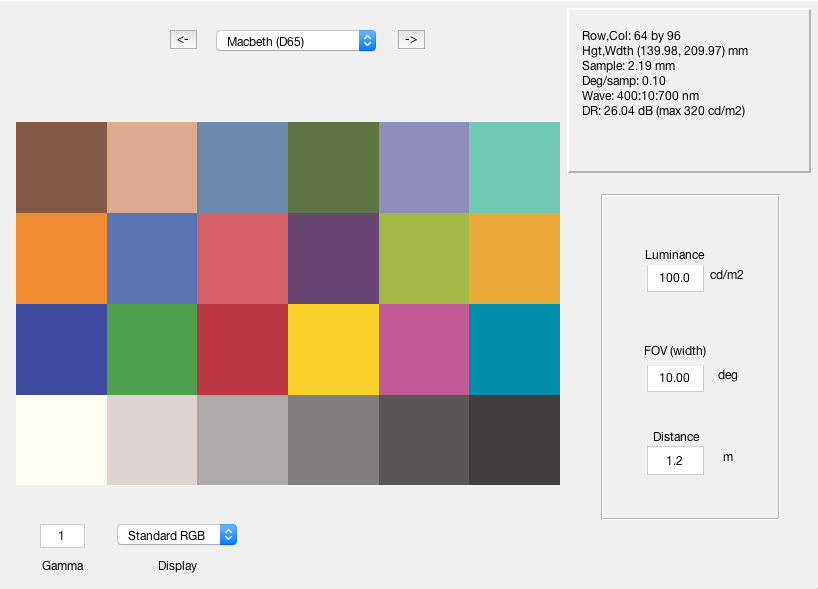Click the yellow green patch

point(424,258)
